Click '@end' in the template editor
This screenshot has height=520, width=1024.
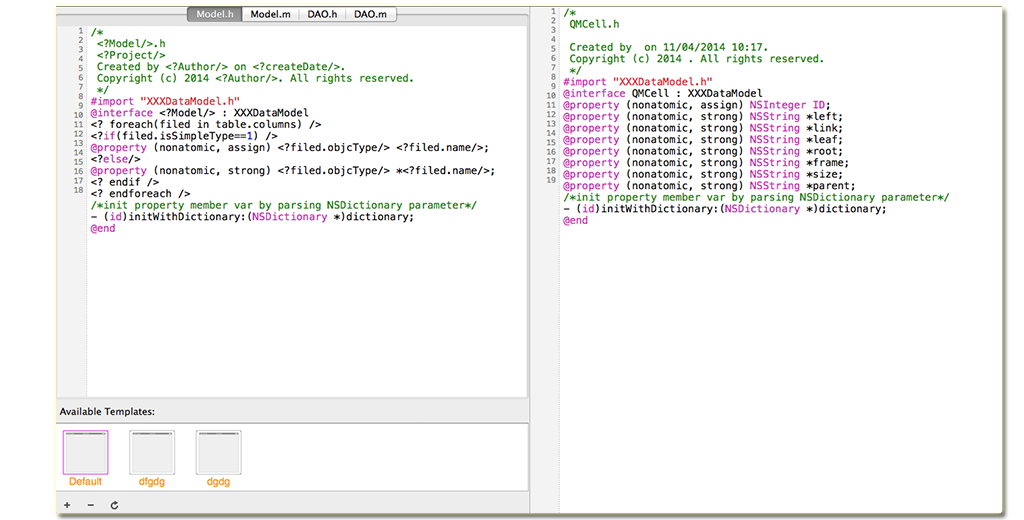103,228
